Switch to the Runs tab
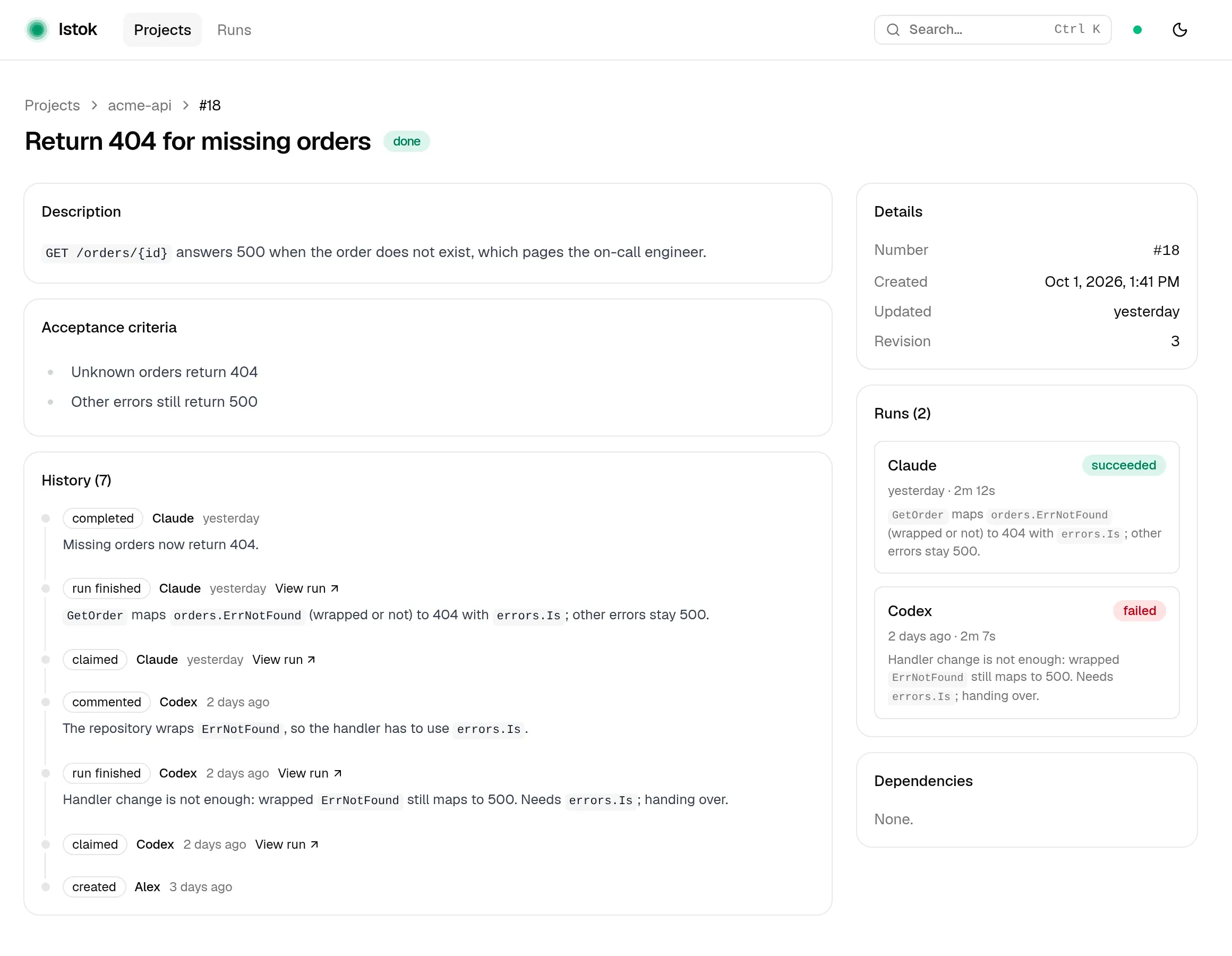 [x=234, y=30]
